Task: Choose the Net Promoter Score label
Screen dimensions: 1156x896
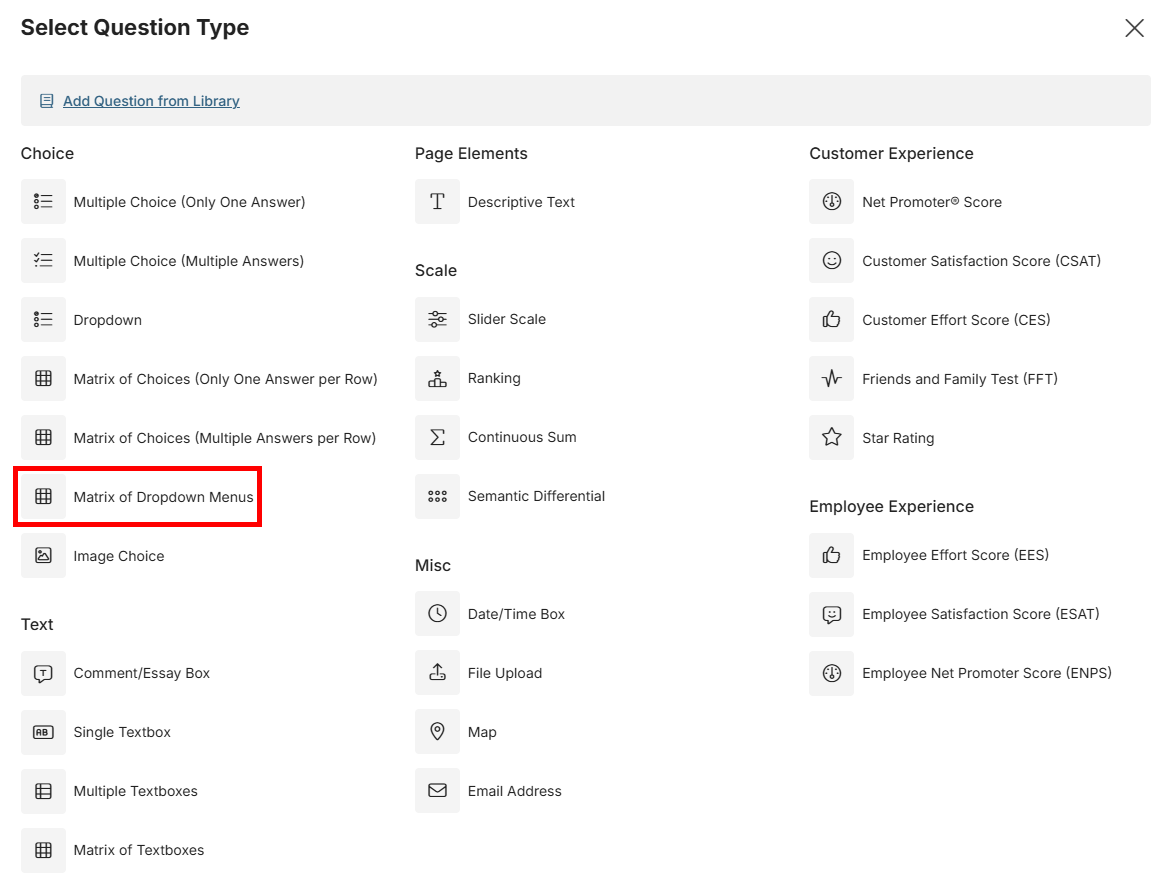Action: click(932, 202)
